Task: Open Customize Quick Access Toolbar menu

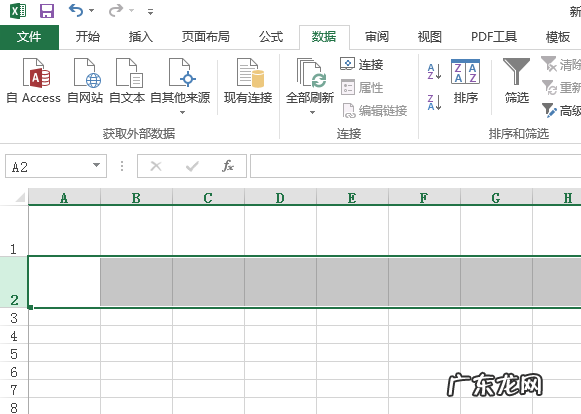Action: 150,12
